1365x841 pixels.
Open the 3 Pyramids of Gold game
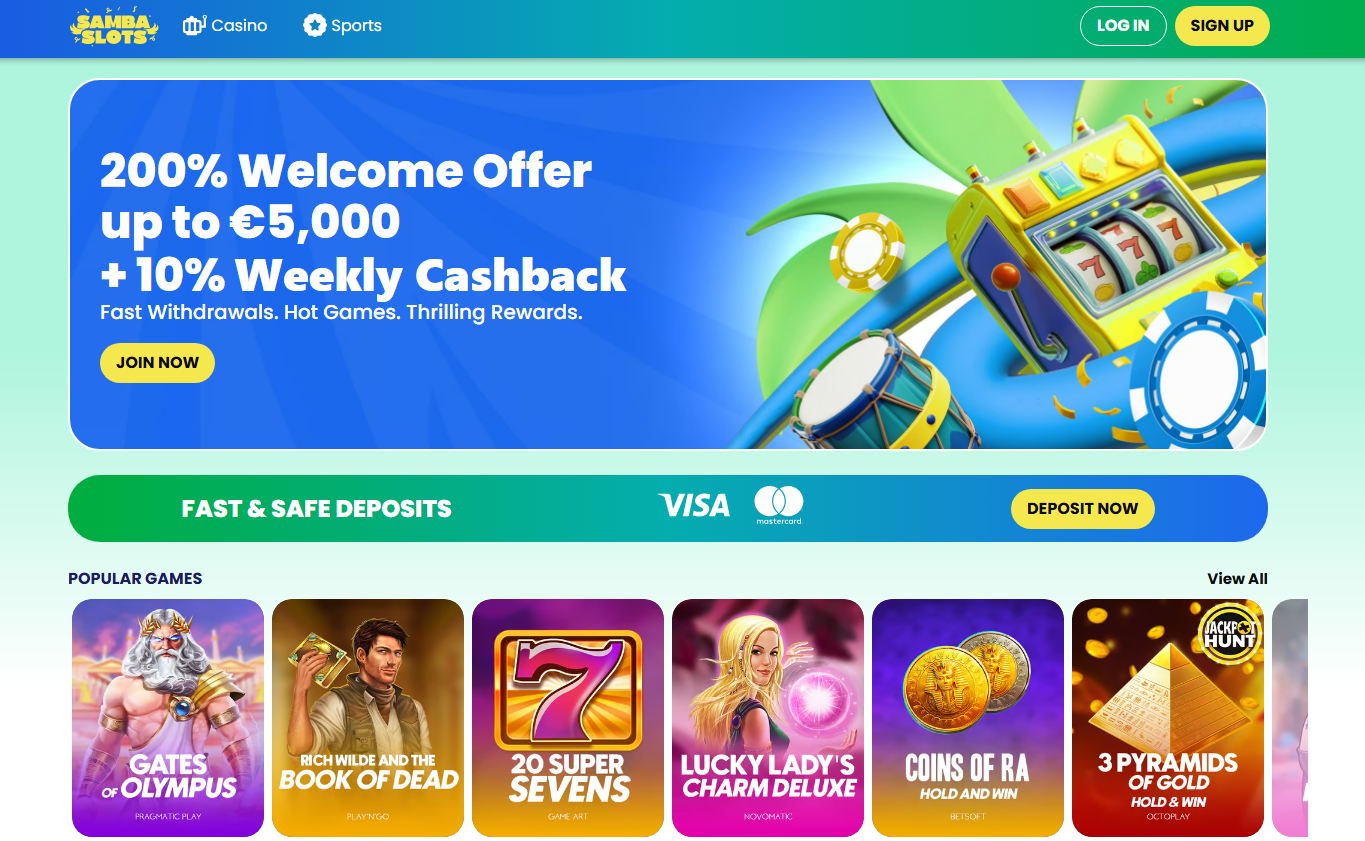click(1168, 718)
